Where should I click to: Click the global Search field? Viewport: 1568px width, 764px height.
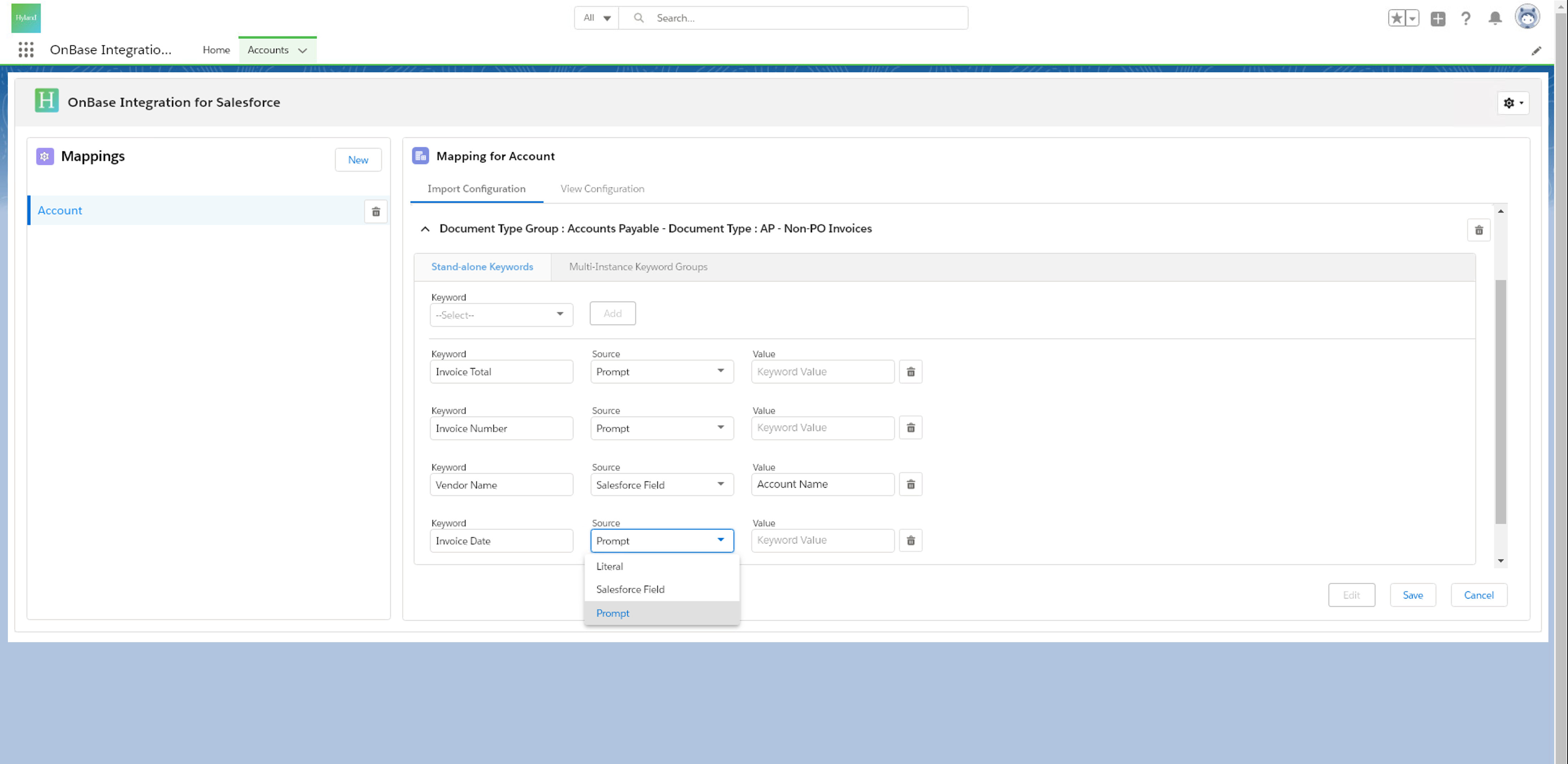click(793, 18)
